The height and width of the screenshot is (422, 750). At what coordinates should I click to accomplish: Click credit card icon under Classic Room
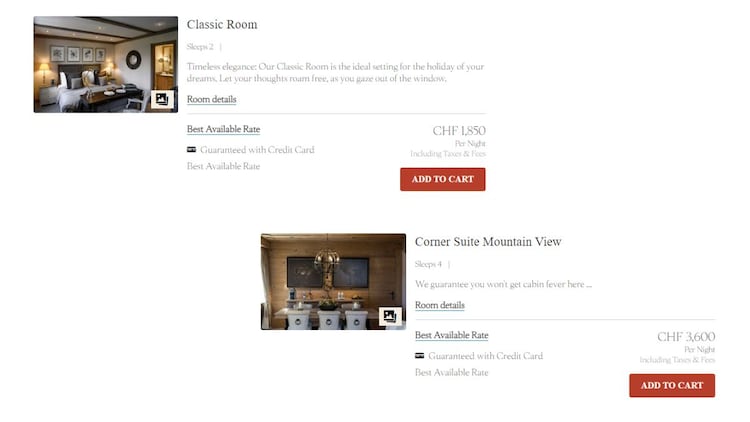coord(191,150)
